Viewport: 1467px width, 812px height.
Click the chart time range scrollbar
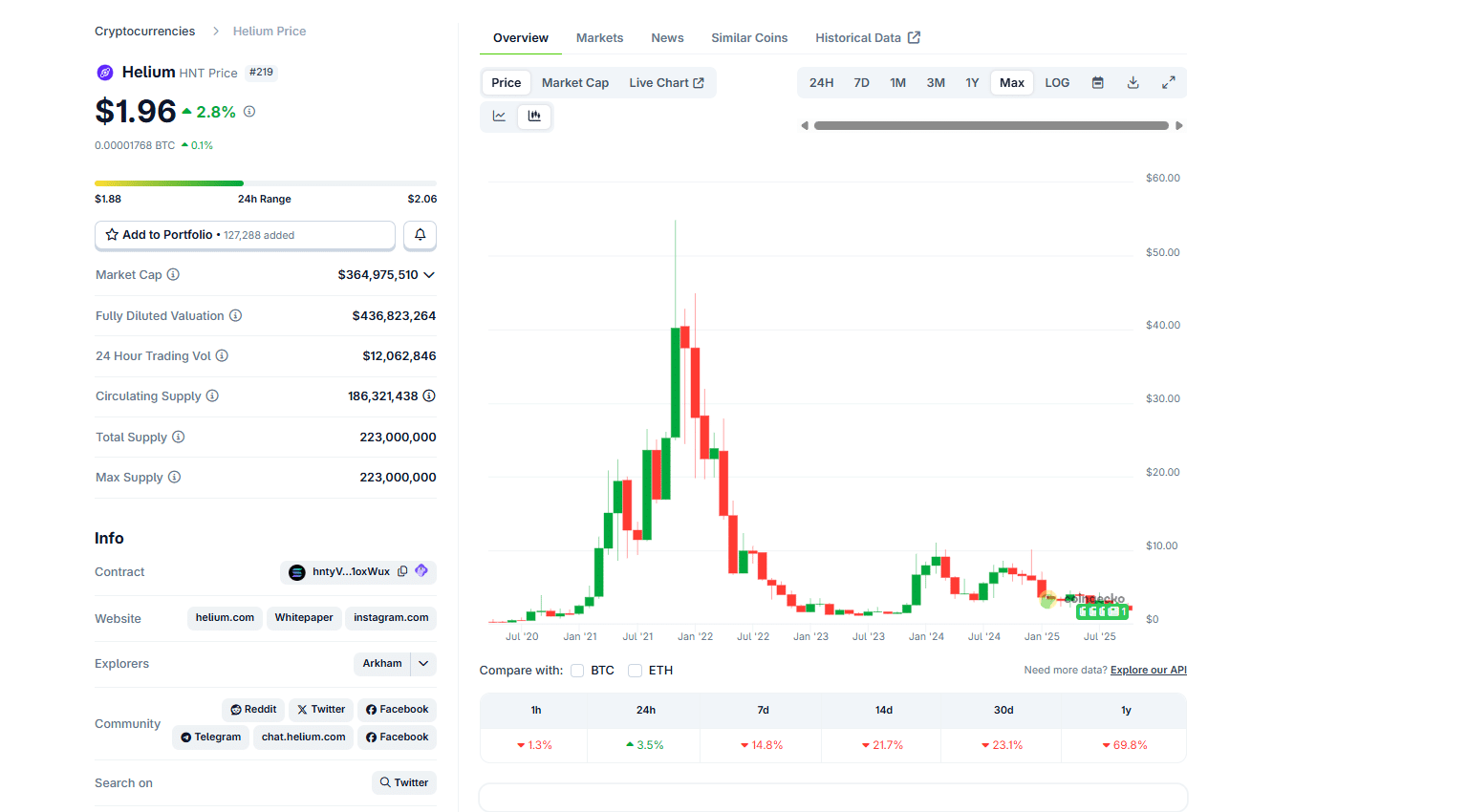pyautogui.click(x=991, y=126)
